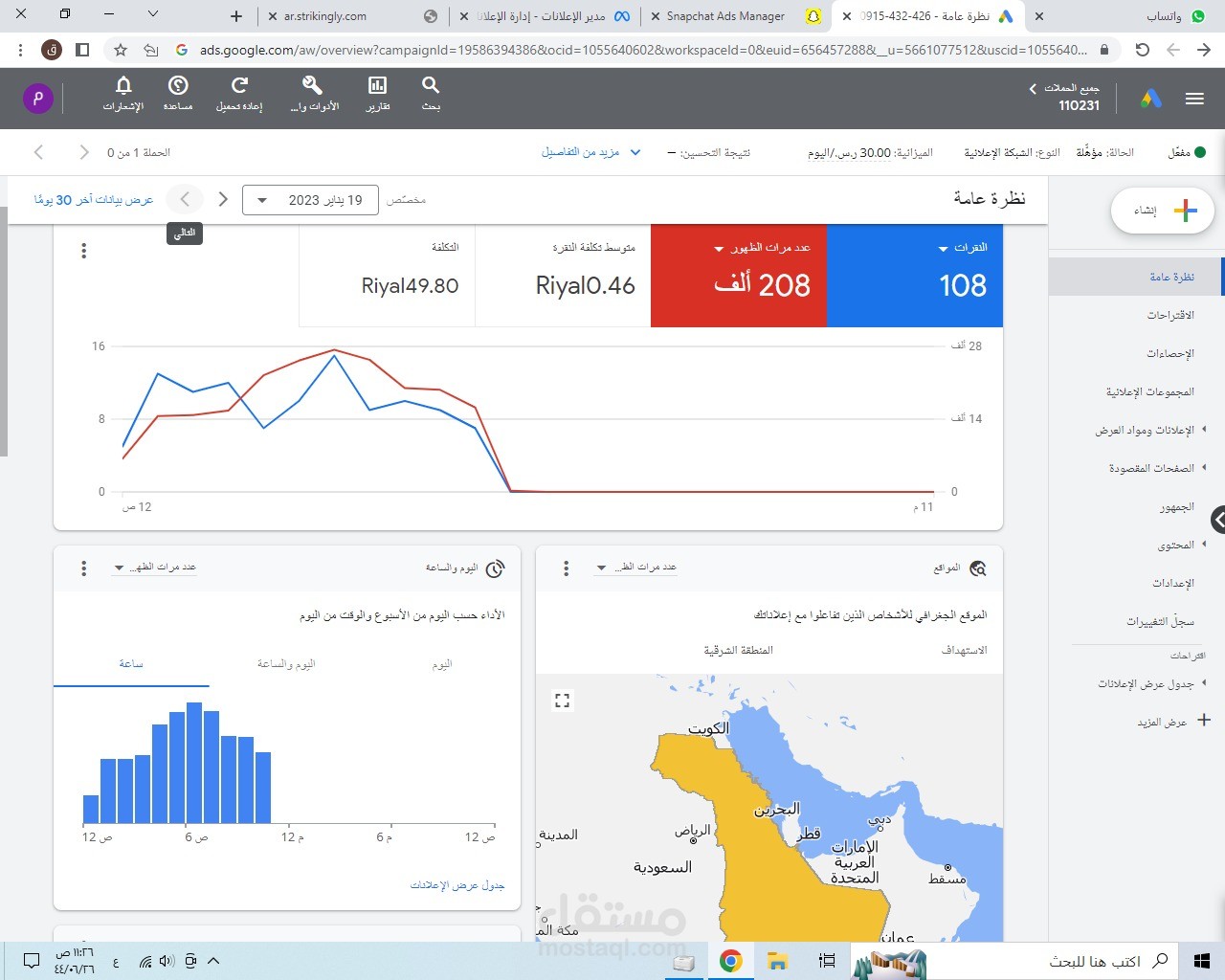Viewport: 1225px width, 980px height.
Task: Open Chrome from the taskbar
Action: (x=731, y=961)
